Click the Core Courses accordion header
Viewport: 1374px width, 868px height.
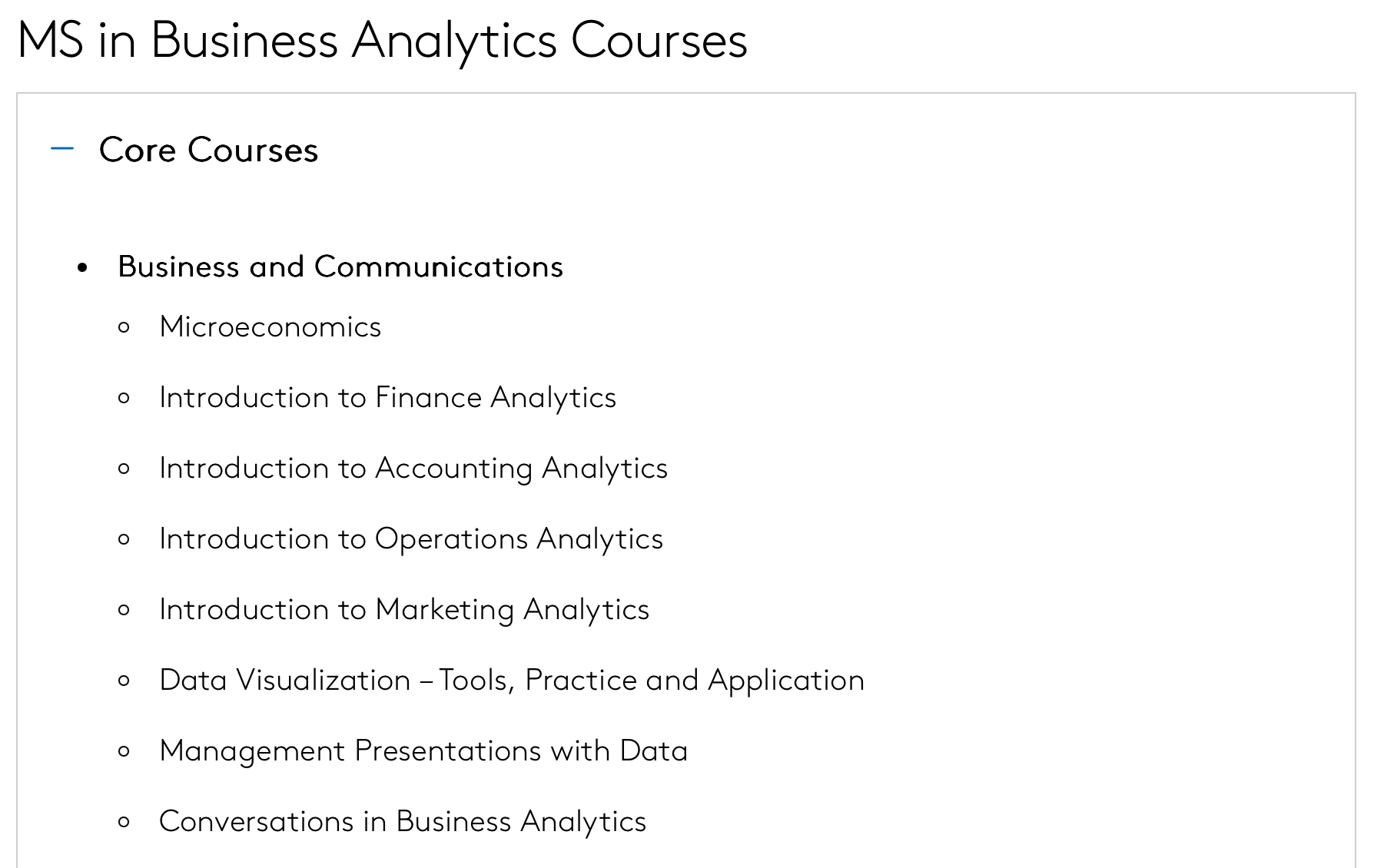[x=208, y=150]
